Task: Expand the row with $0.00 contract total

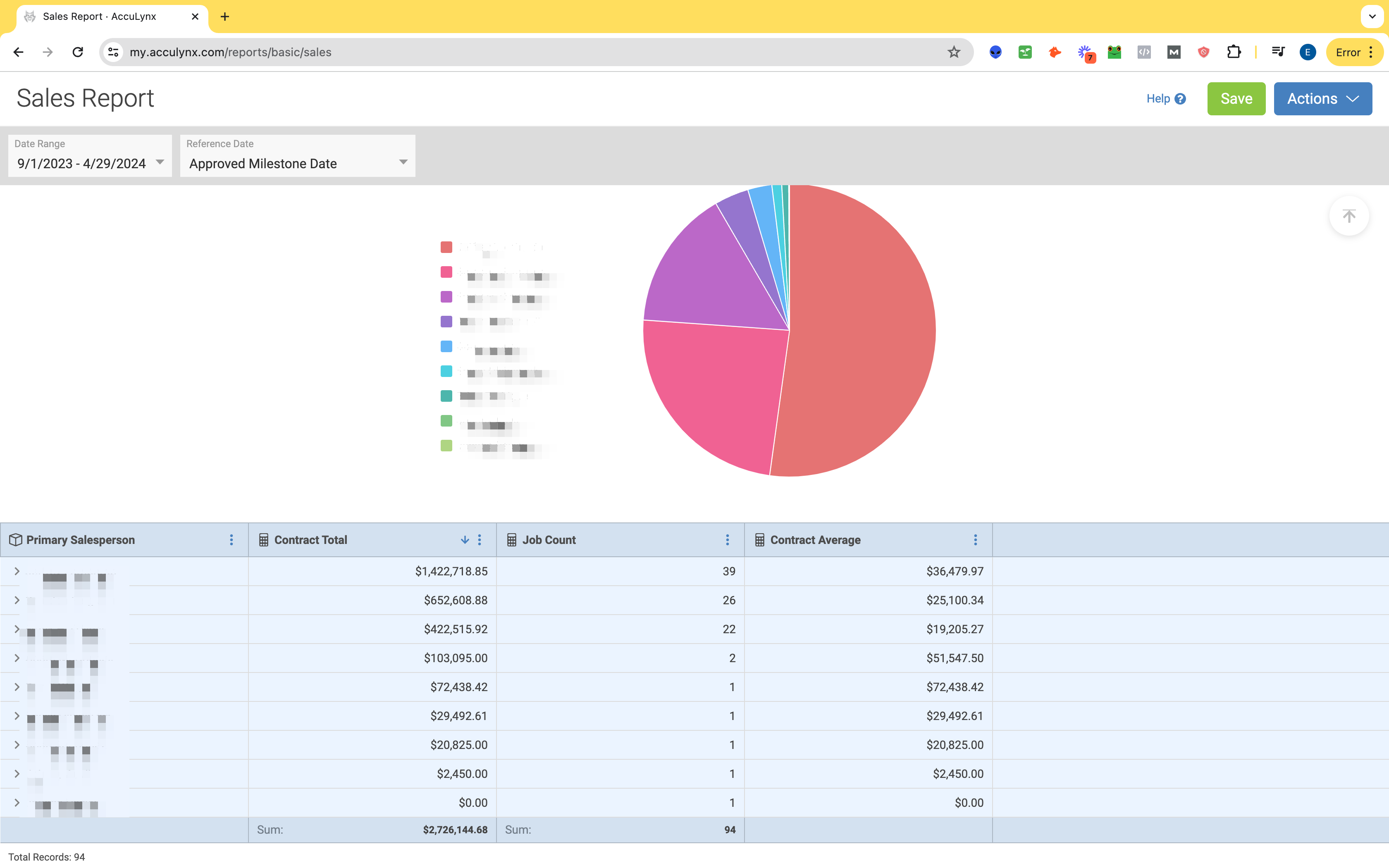Action: tap(17, 803)
